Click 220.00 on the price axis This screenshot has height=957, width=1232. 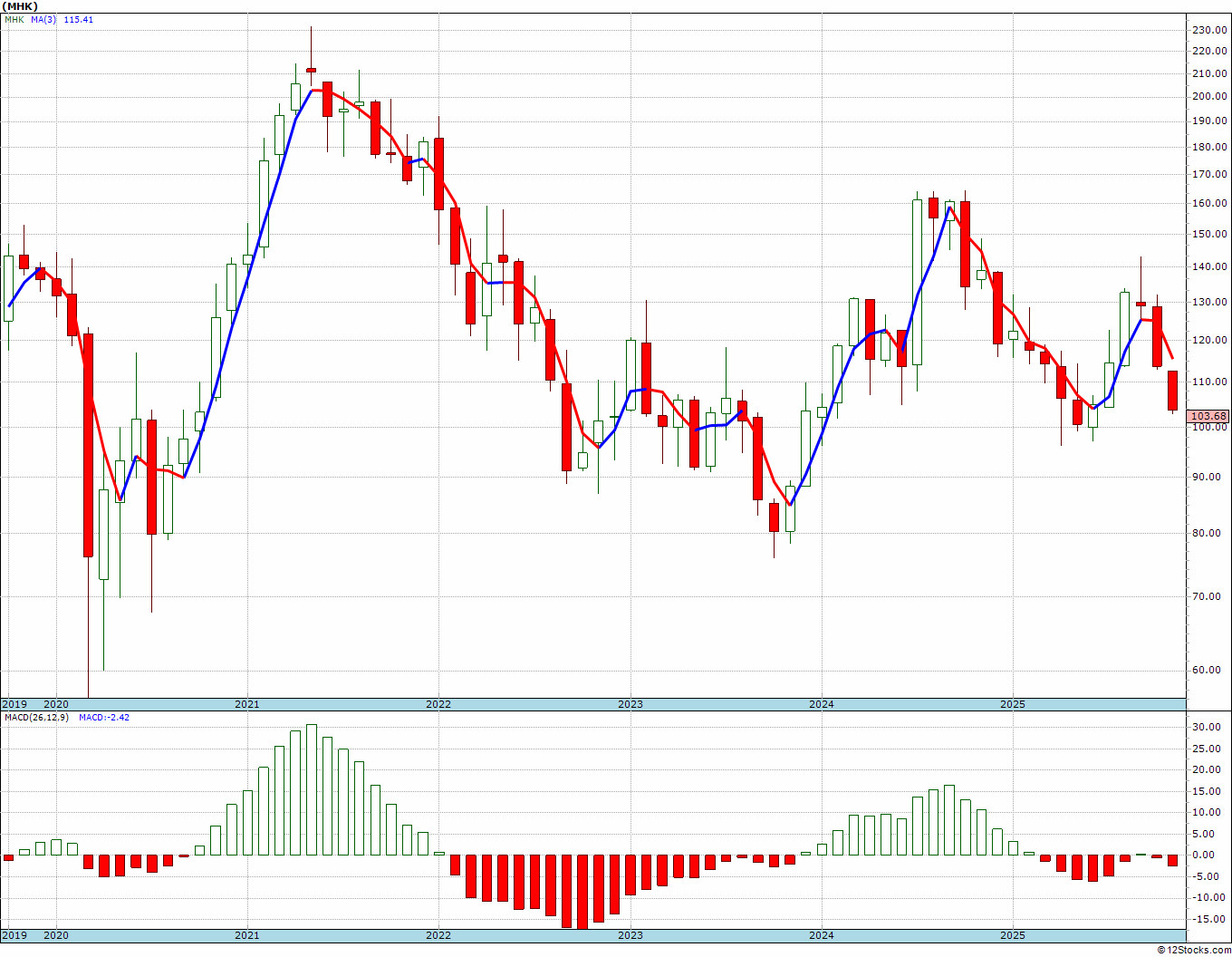1209,52
